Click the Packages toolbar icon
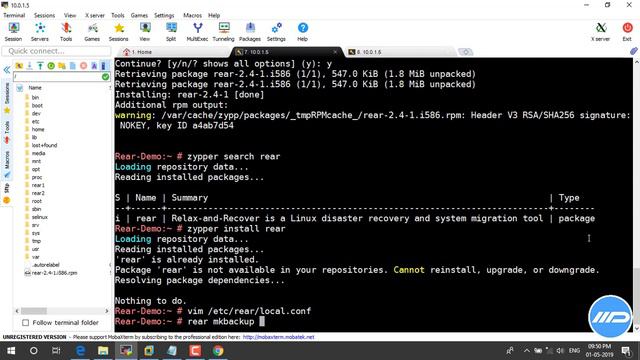640x360 pixels. [250, 32]
